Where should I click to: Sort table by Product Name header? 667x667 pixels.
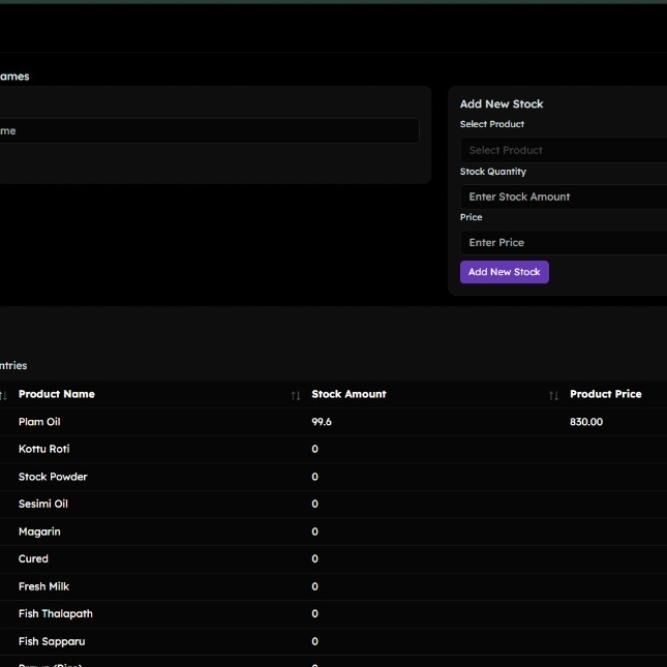point(57,394)
